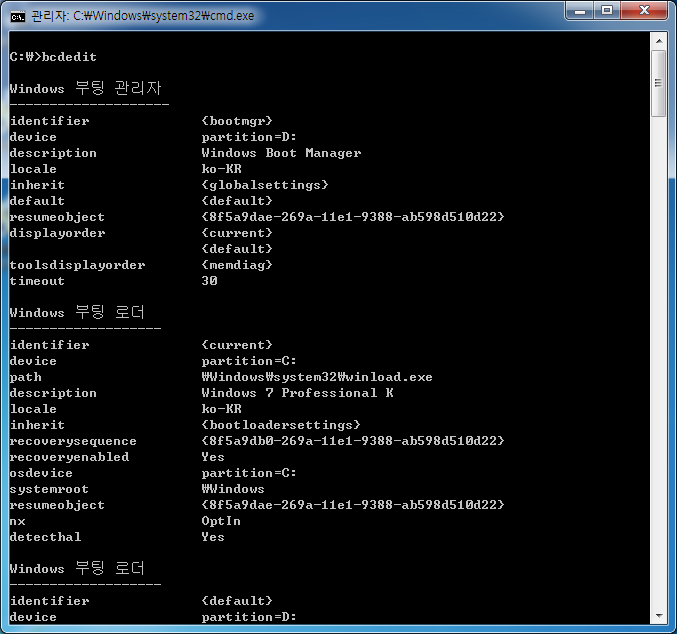Maximize the cmd.exe window
677x634 pixels.
[607, 11]
